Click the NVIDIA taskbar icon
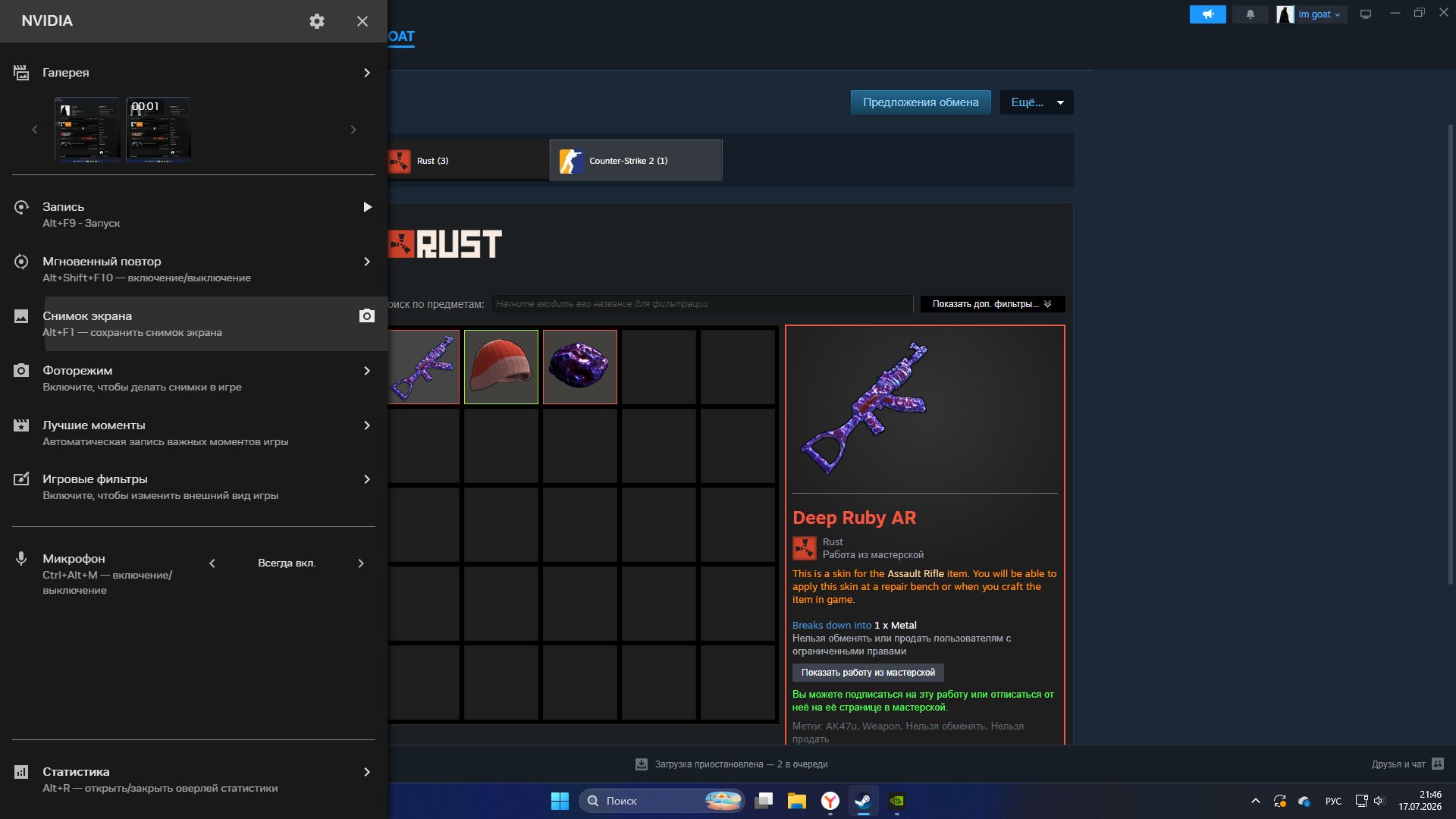The image size is (1456, 819). tap(897, 801)
